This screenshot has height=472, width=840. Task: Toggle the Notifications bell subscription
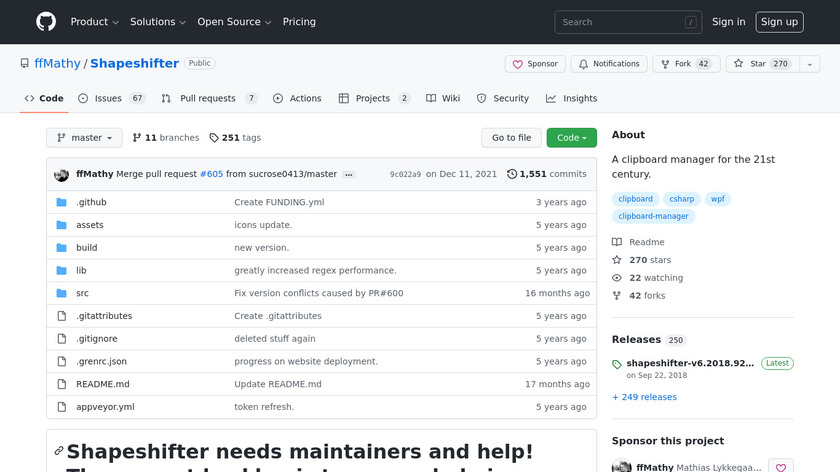(608, 64)
